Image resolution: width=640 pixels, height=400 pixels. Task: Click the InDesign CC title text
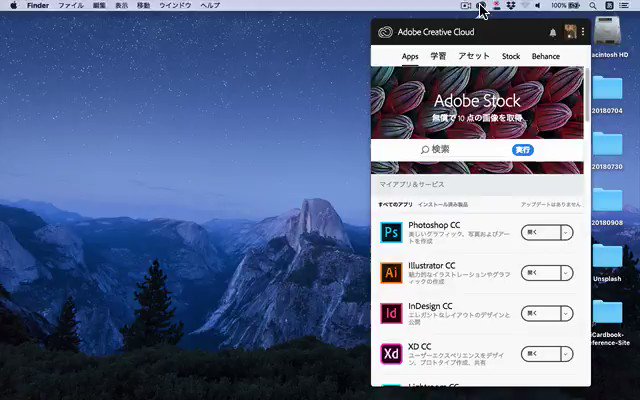(430, 306)
